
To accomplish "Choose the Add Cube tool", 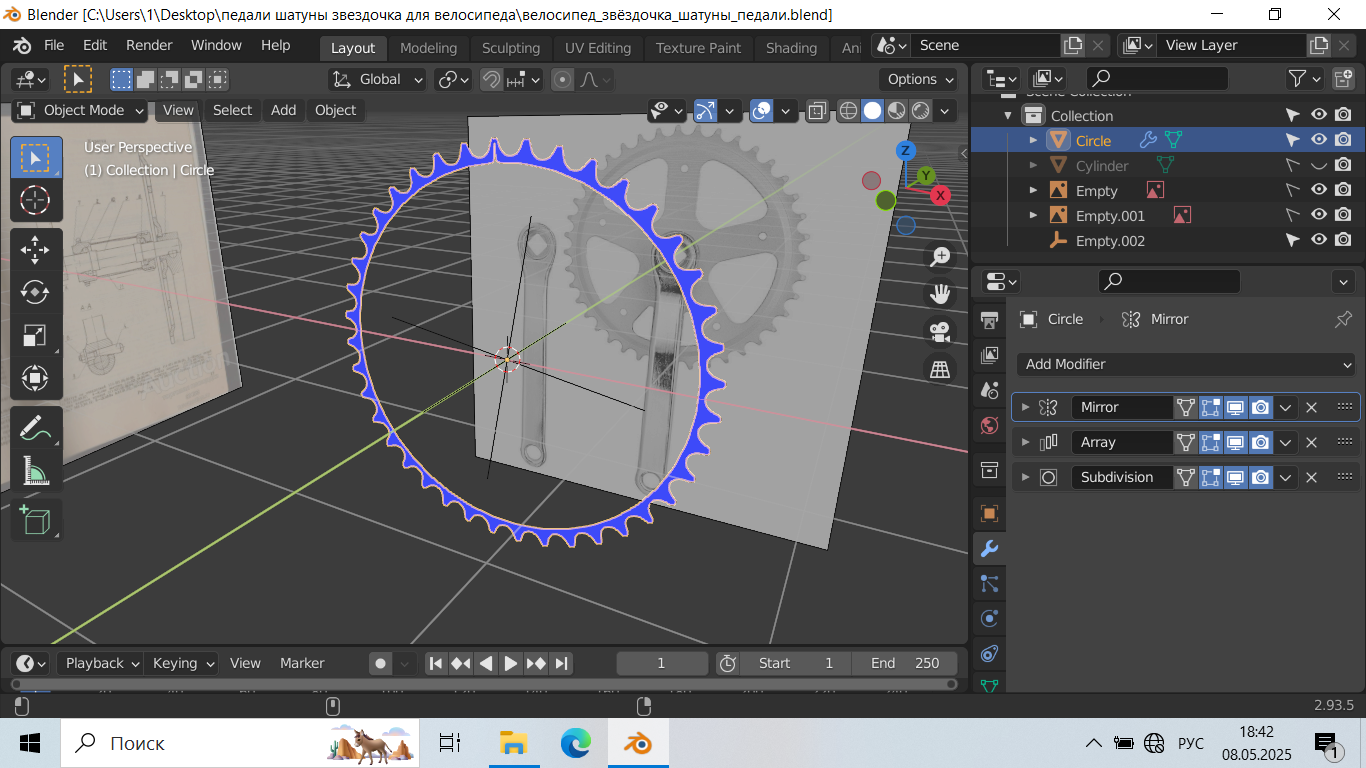I will tap(35, 520).
